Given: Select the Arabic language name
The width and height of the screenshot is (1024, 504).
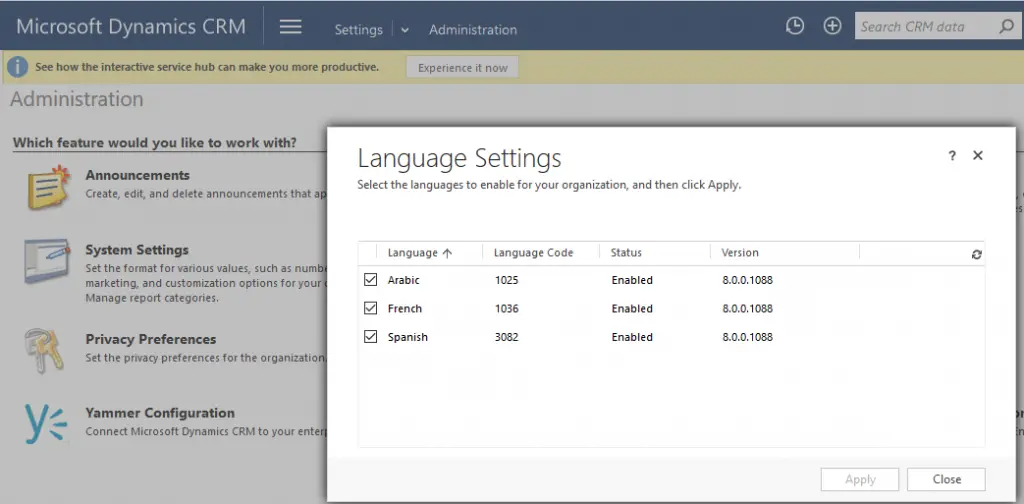Looking at the screenshot, I should pyautogui.click(x=404, y=280).
